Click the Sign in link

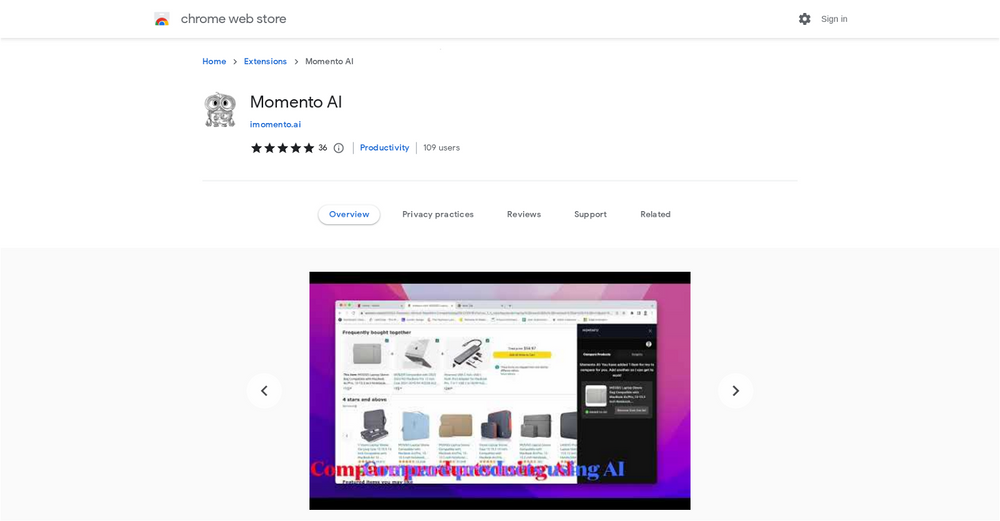[x=834, y=19]
